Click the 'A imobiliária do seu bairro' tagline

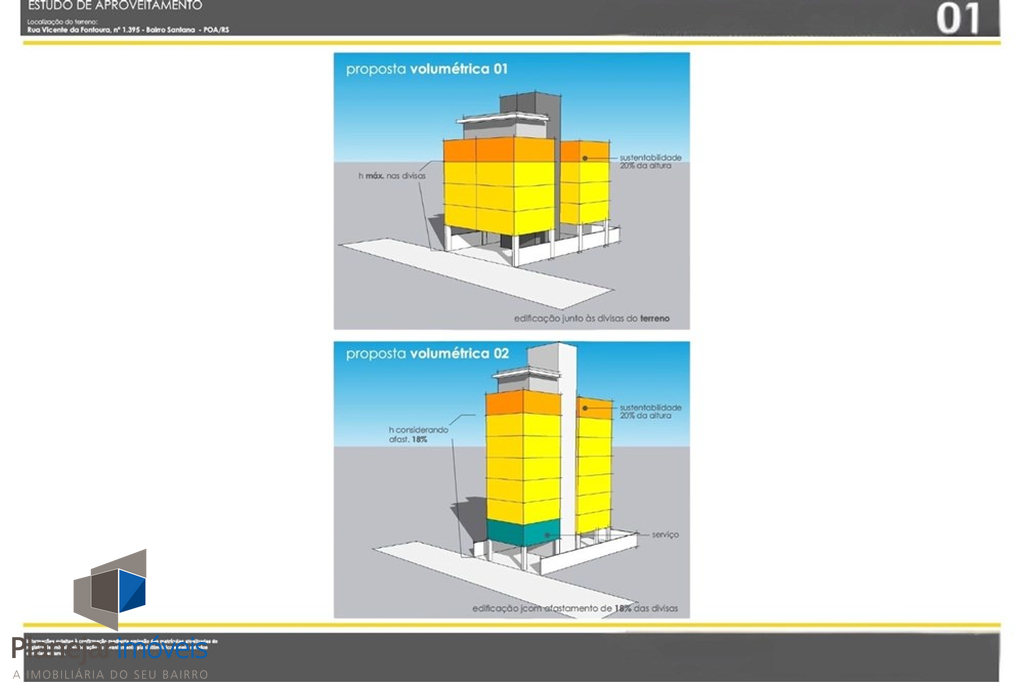110,674
